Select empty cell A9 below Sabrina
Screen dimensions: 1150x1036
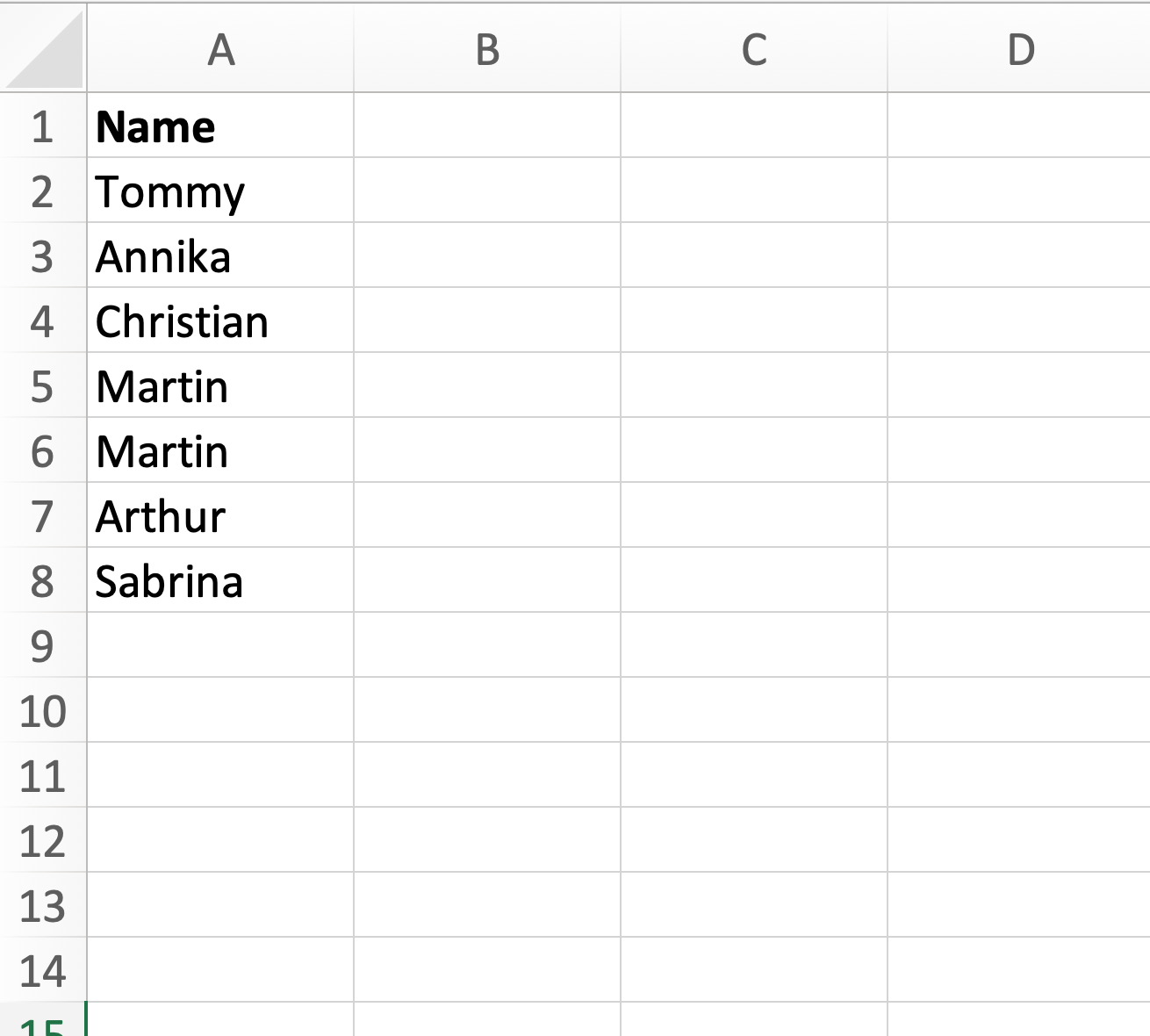[220, 646]
